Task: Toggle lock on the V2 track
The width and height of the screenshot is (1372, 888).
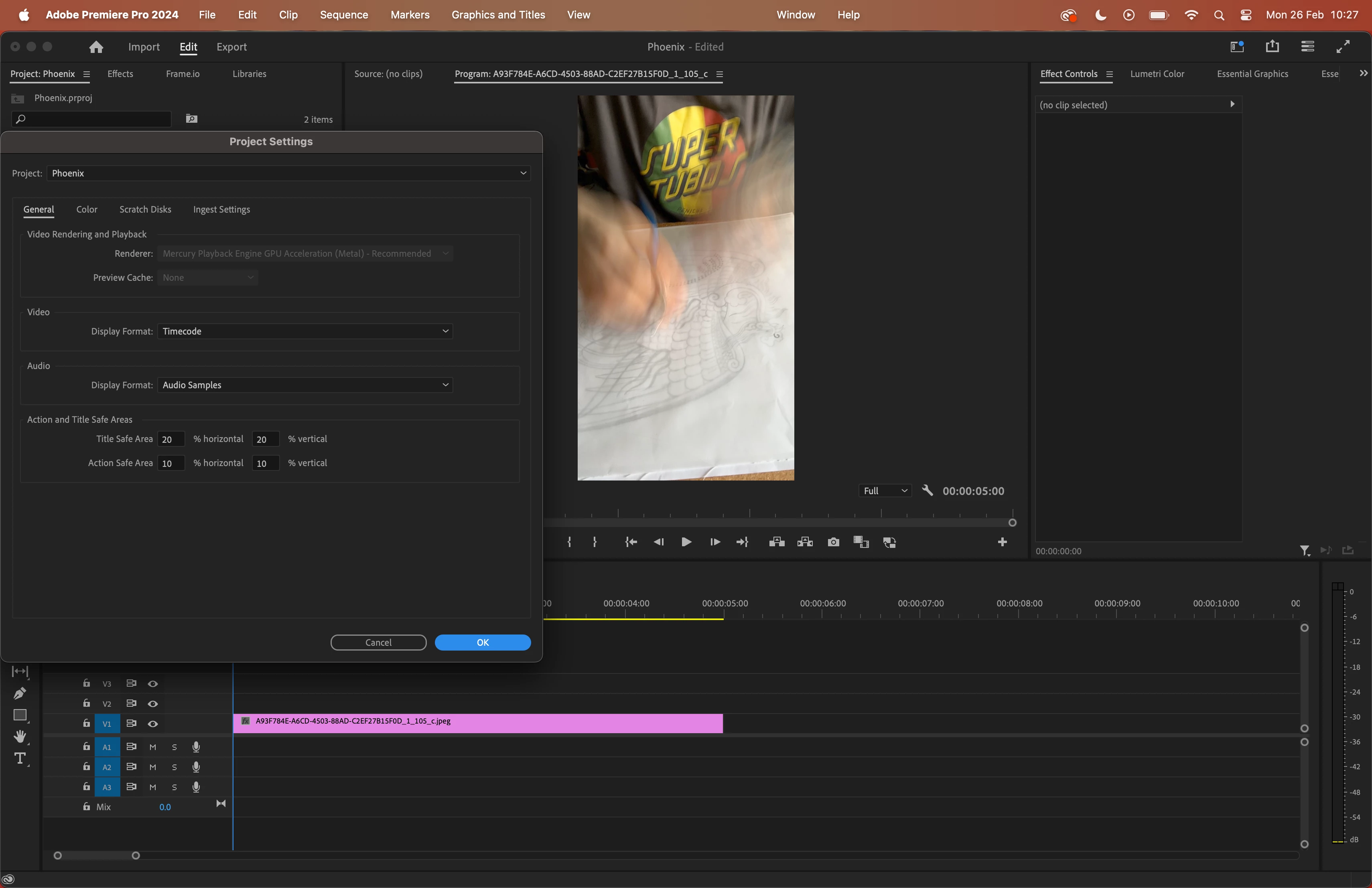Action: (87, 703)
